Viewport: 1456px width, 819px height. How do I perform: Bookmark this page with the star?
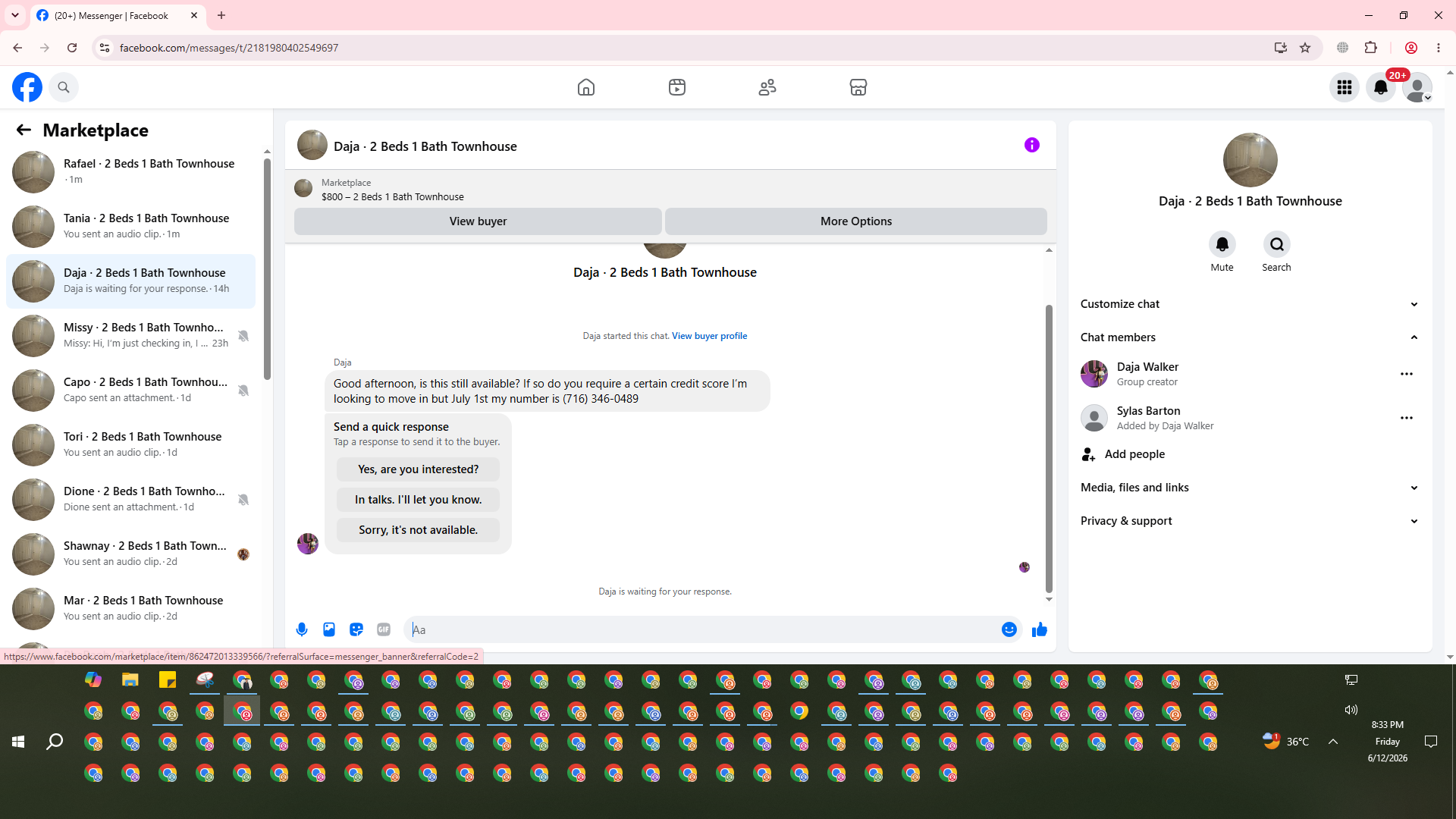pyautogui.click(x=1305, y=48)
